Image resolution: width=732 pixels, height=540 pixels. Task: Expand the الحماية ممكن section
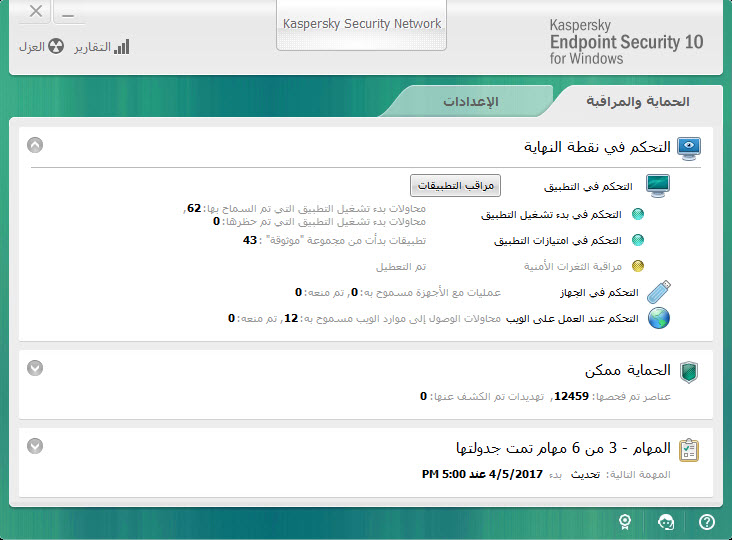pos(35,368)
